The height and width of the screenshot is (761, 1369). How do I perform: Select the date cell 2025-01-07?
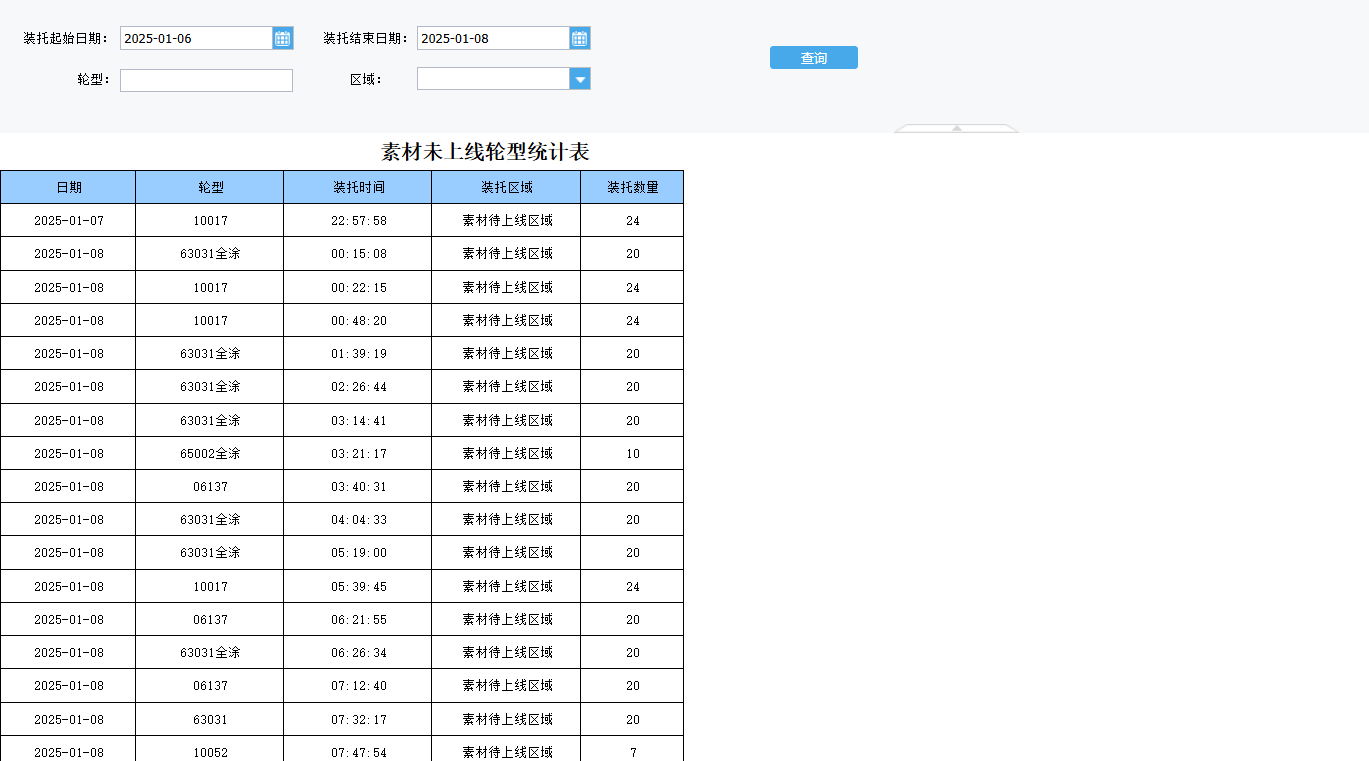click(69, 221)
